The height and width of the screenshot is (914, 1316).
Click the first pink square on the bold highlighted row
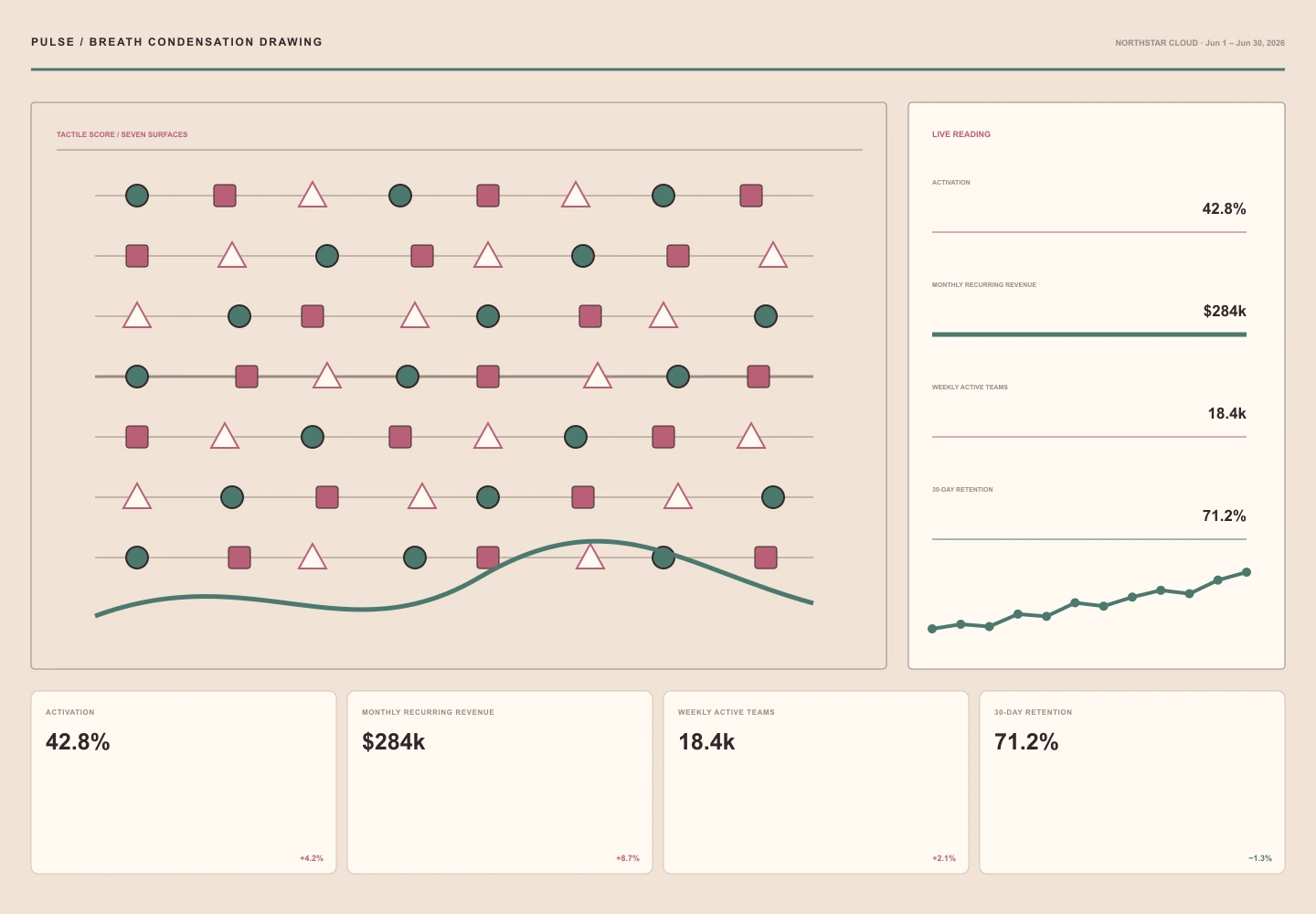247,377
